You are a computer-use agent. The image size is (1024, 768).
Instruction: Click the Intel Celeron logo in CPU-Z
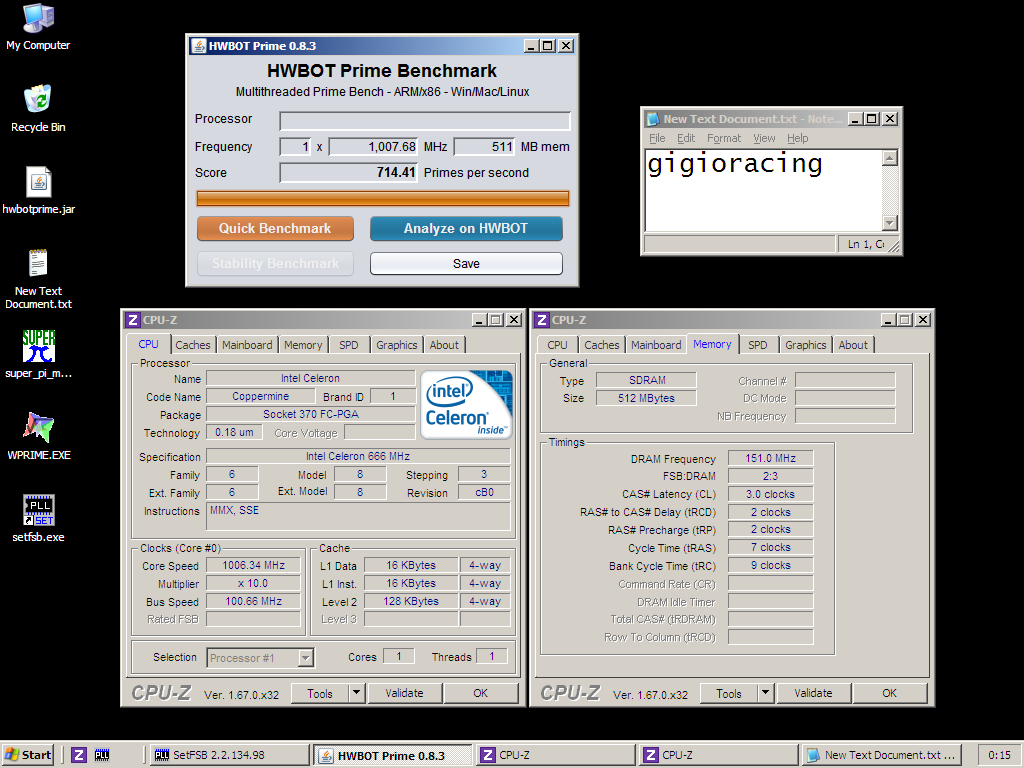[x=466, y=404]
